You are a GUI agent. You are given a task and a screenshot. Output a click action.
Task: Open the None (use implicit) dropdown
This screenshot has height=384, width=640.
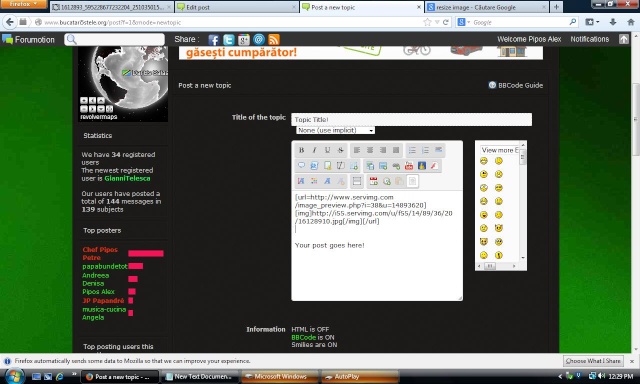click(336, 130)
